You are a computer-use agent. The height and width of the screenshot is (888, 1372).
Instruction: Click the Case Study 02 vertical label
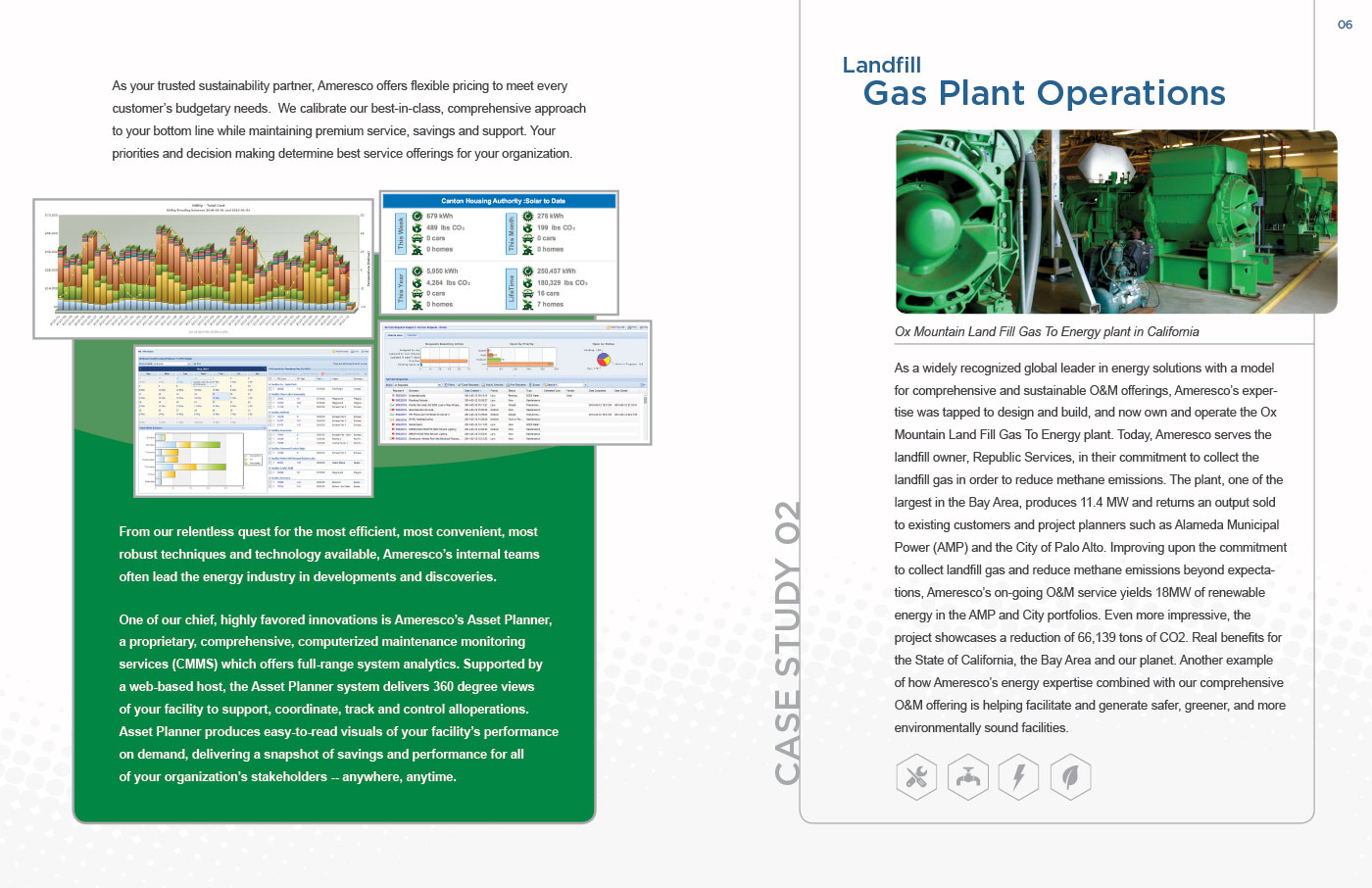pyautogui.click(x=787, y=643)
